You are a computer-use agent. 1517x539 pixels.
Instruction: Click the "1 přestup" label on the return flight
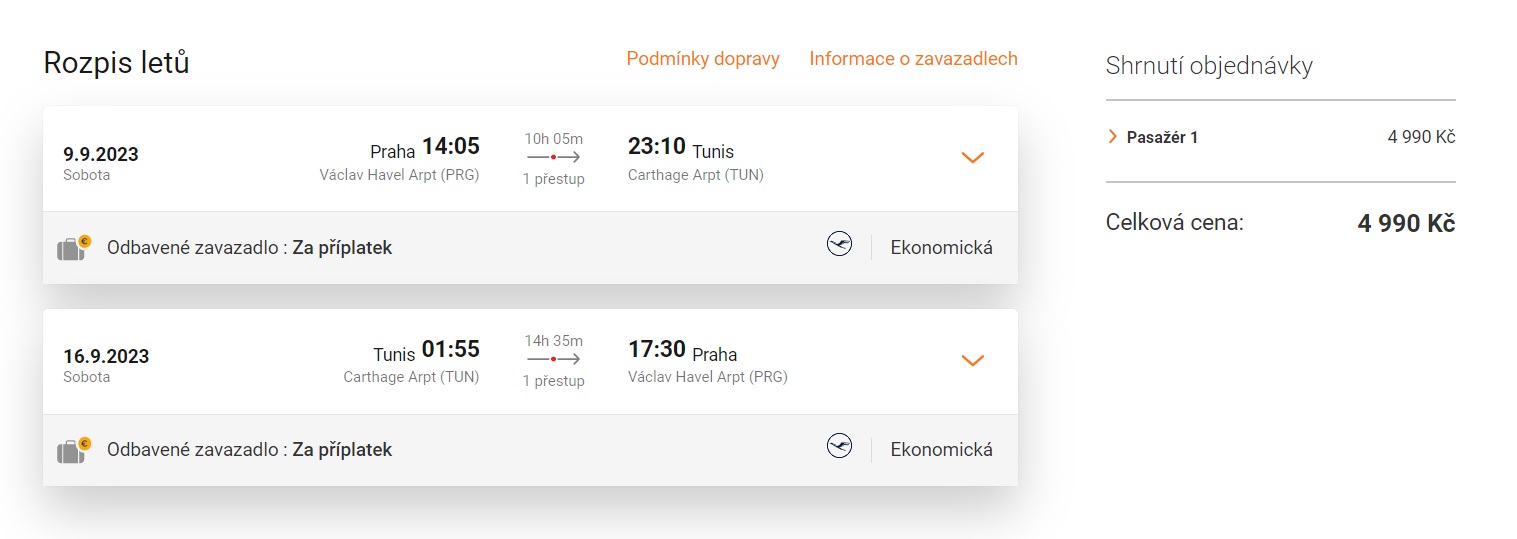[x=553, y=381]
